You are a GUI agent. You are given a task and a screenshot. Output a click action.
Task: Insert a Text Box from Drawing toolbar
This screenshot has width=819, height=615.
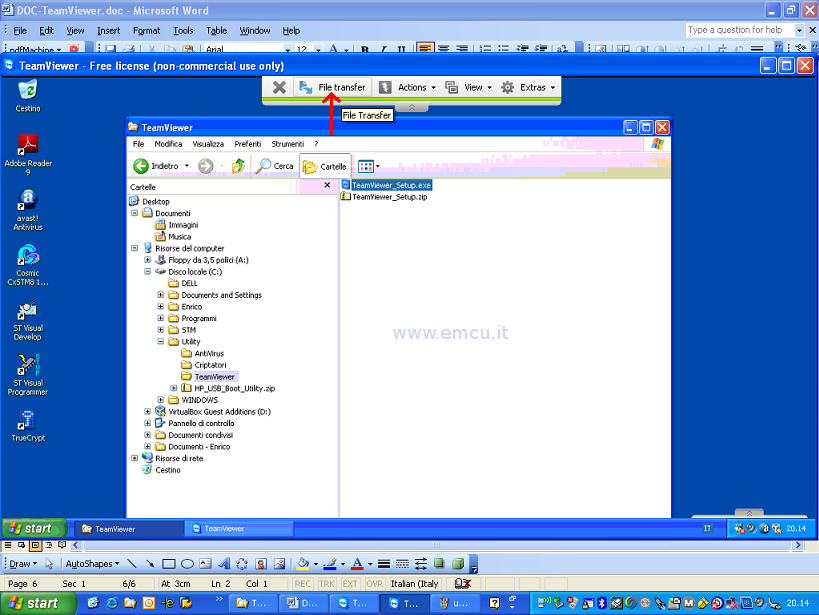tap(205, 564)
